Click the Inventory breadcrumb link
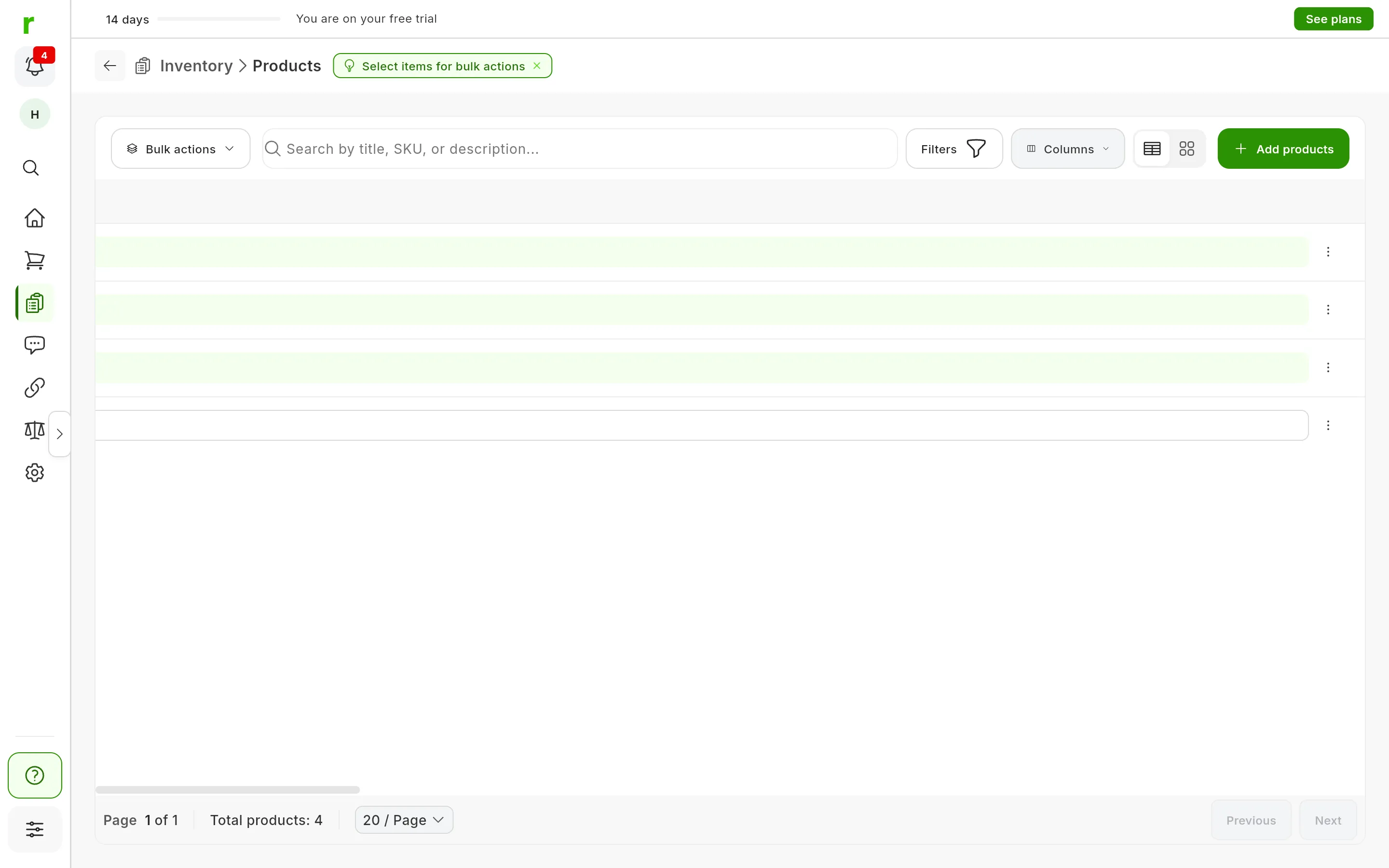 [196, 66]
